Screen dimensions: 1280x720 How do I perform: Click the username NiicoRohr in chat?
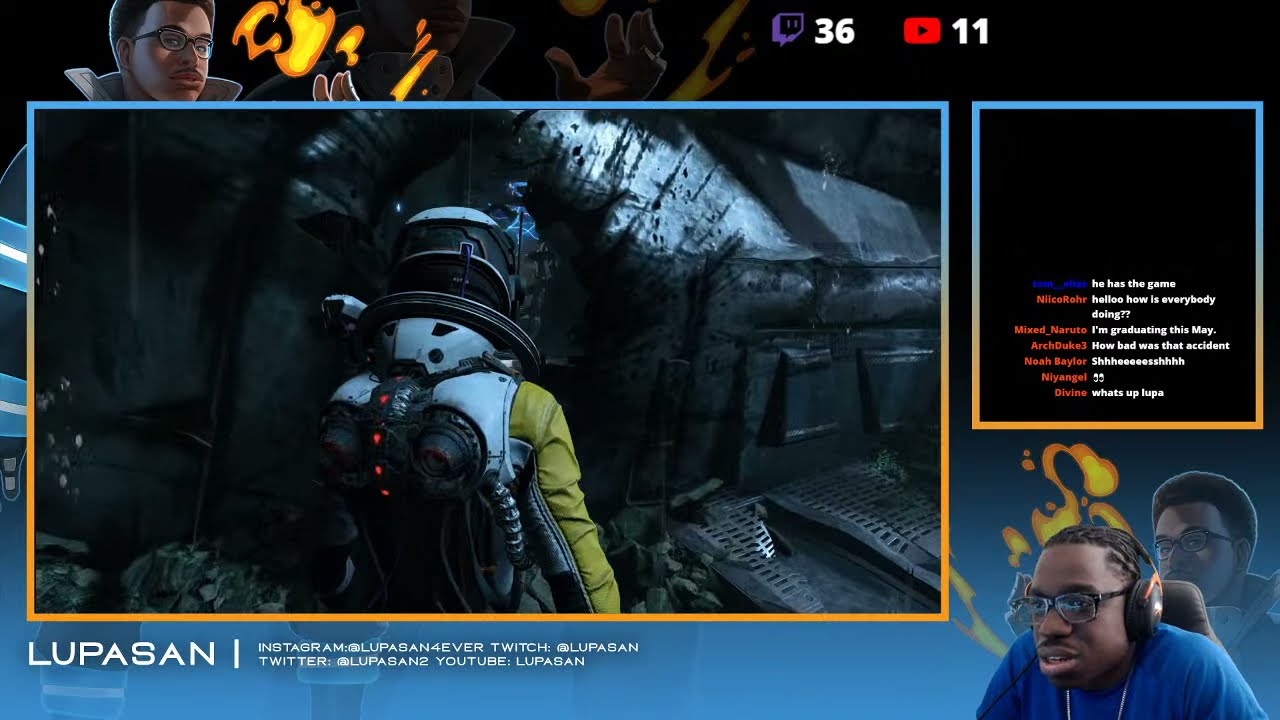(x=1061, y=299)
